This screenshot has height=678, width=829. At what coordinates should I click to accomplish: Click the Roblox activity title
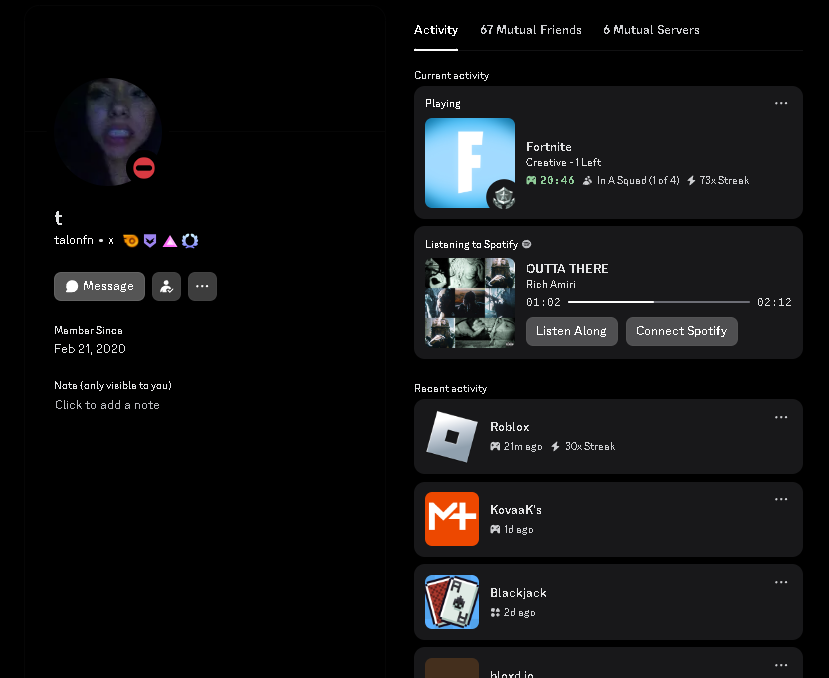510,427
